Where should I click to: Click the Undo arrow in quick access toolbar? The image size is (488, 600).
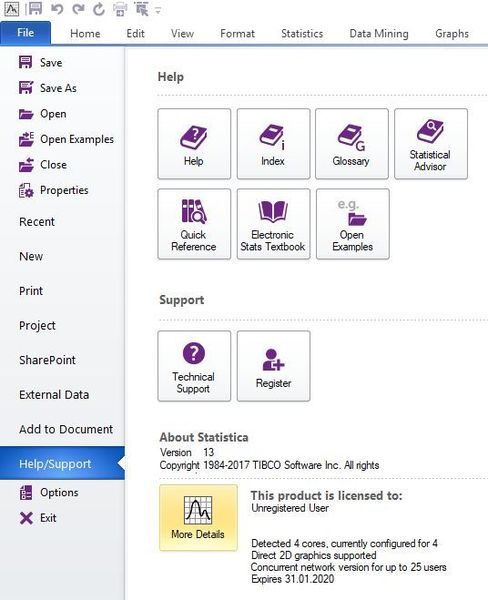57,8
